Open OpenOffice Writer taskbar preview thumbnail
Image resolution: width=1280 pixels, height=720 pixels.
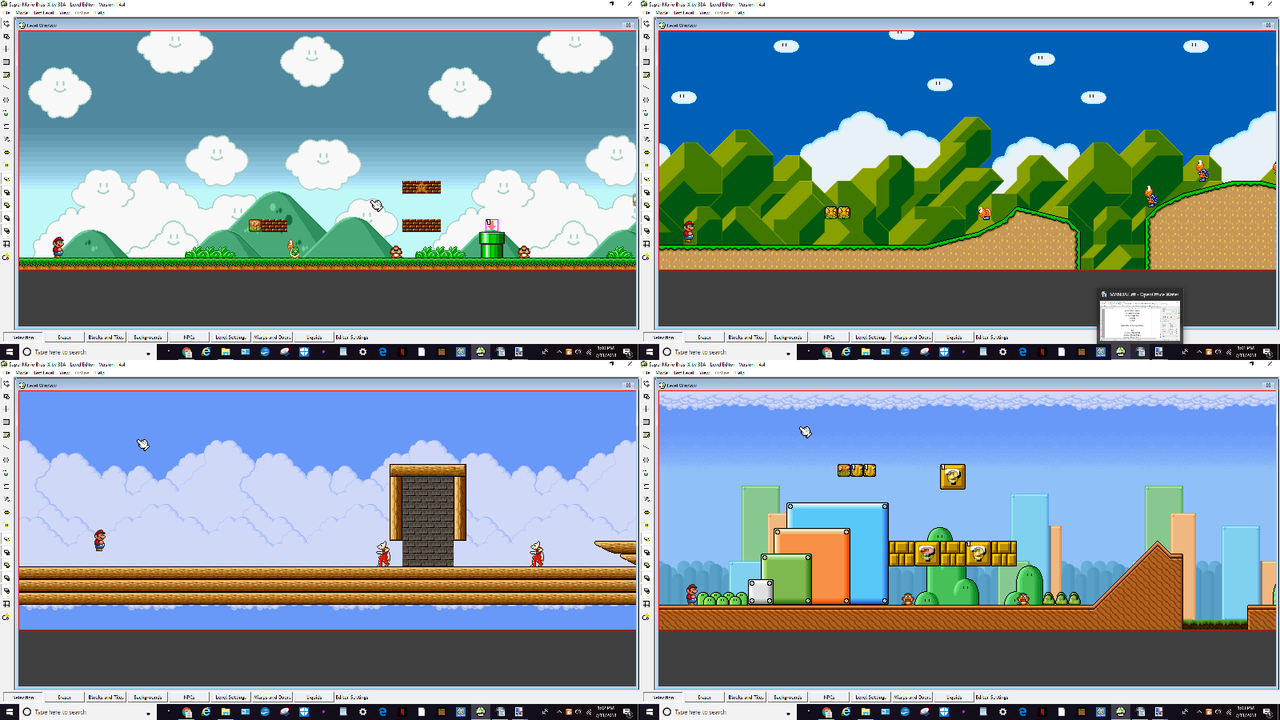click(1139, 317)
